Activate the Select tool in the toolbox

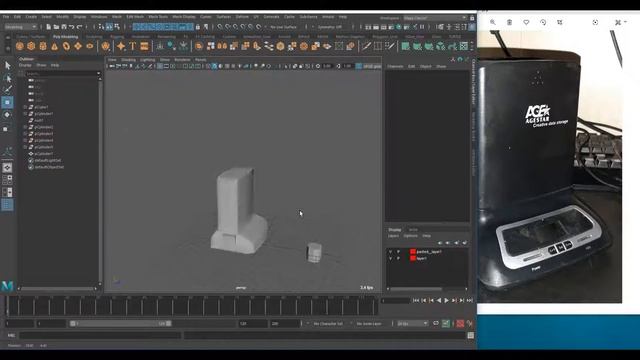pyautogui.click(x=7, y=65)
